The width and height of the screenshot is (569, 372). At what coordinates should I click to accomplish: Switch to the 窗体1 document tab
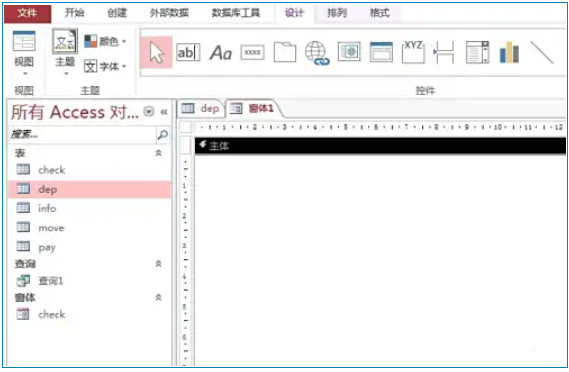pyautogui.click(x=253, y=108)
